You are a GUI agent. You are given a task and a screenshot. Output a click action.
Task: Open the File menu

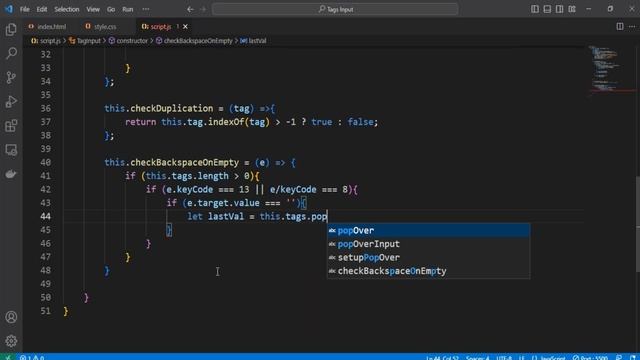click(24, 9)
